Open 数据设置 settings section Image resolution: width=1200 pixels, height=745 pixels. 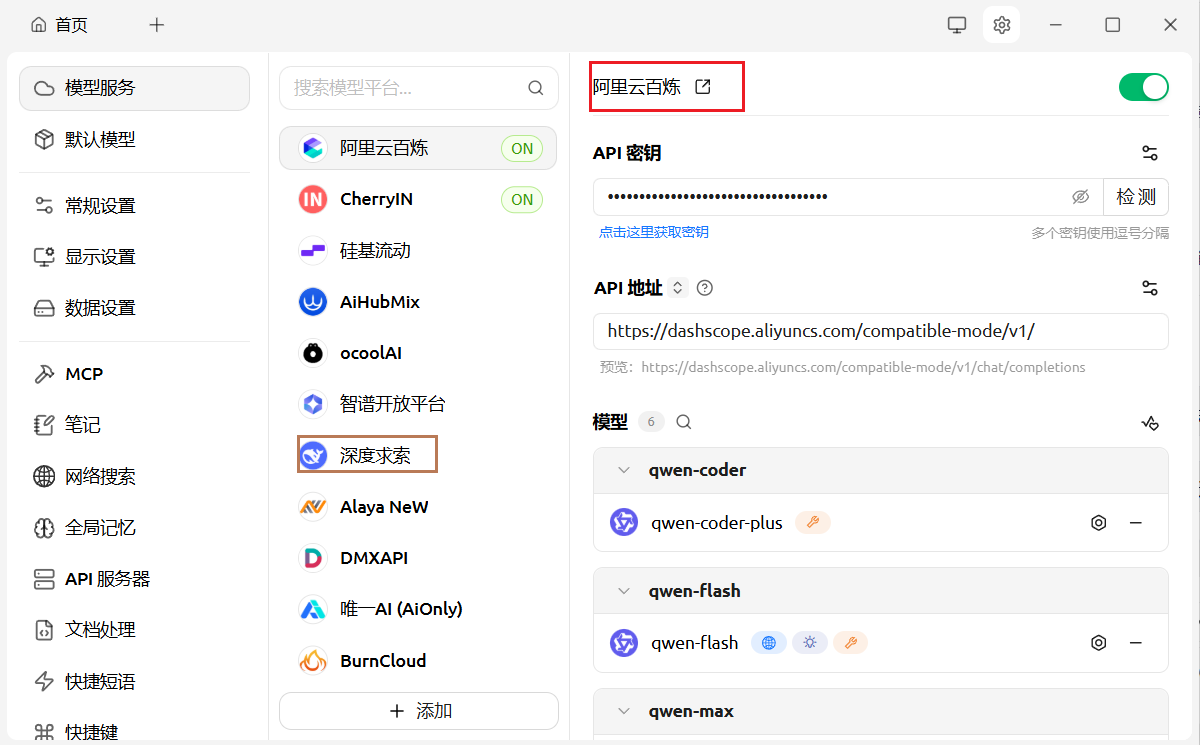(x=134, y=307)
